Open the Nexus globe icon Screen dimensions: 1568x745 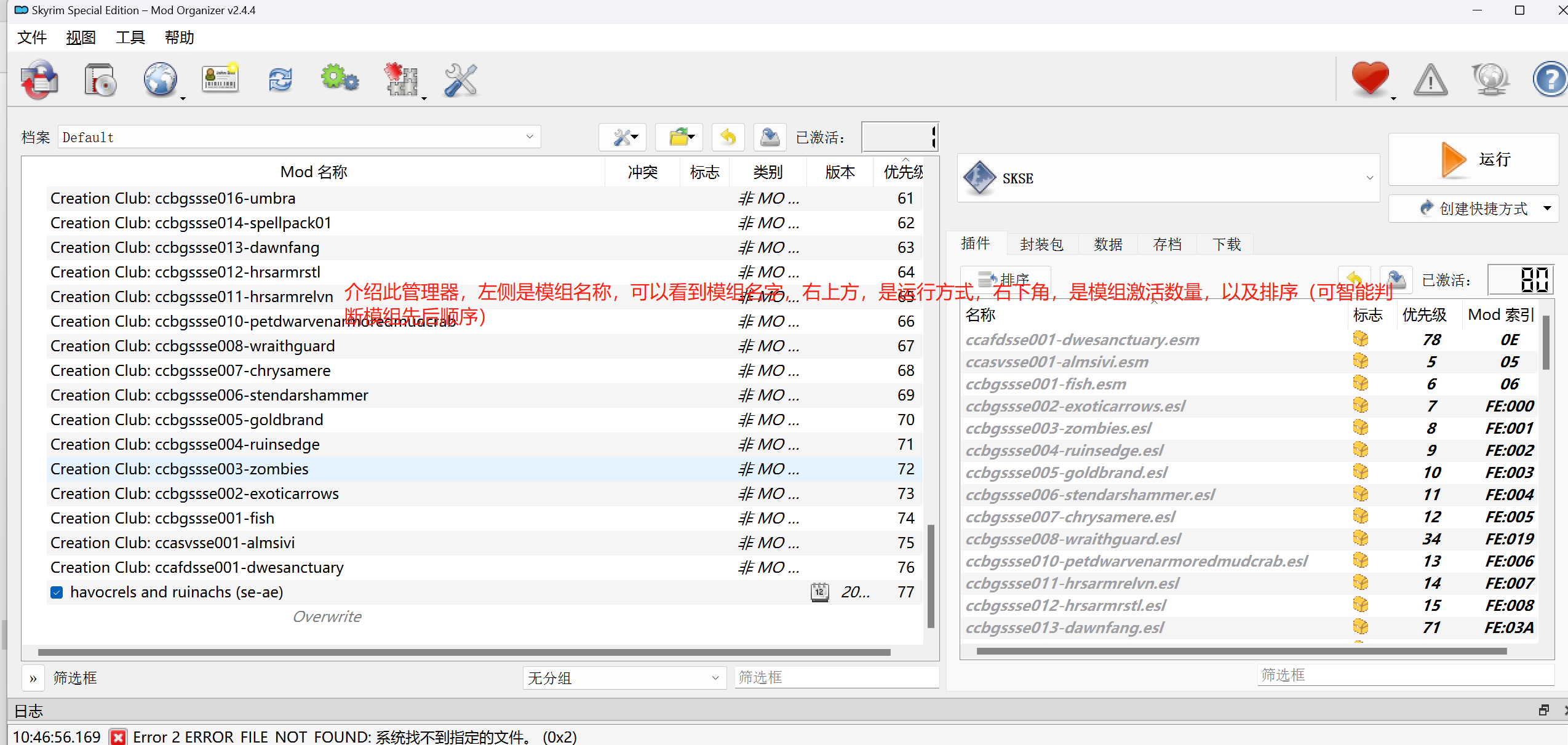click(x=160, y=80)
